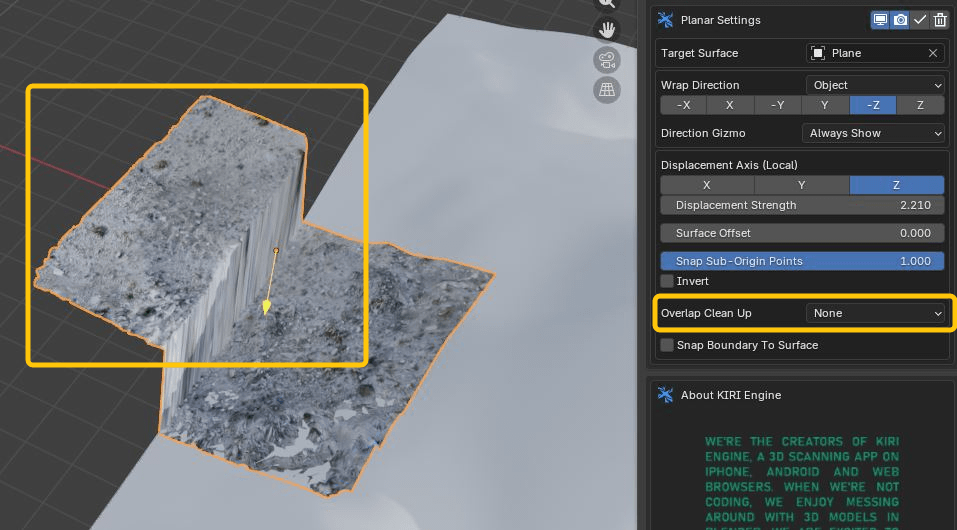Screen dimensions: 957x530
Task: Enable the Invert checkbox
Action: [x=668, y=281]
